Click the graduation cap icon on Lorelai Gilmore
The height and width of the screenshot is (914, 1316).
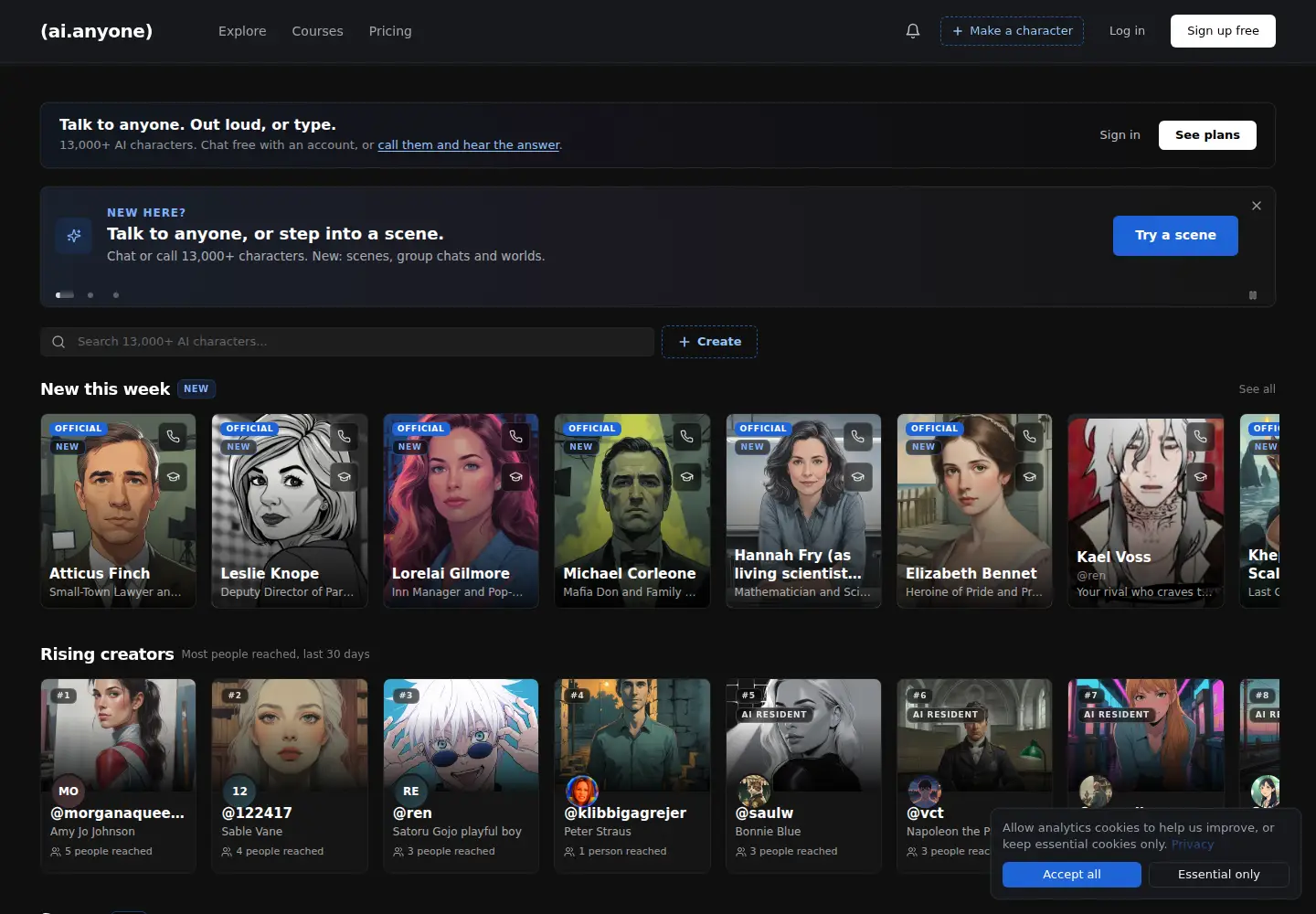click(515, 477)
